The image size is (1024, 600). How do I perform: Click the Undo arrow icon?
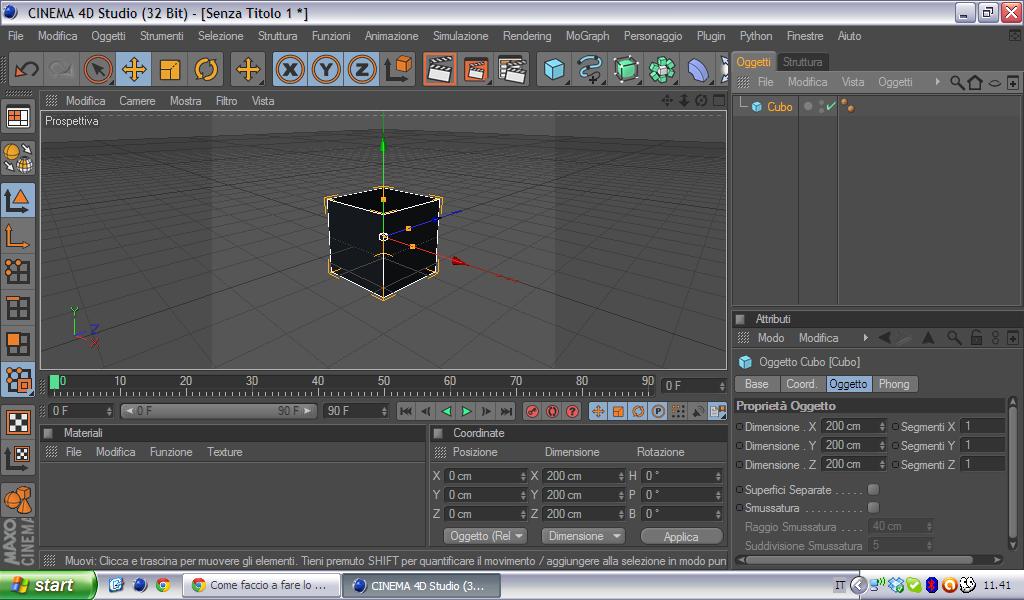click(25, 69)
